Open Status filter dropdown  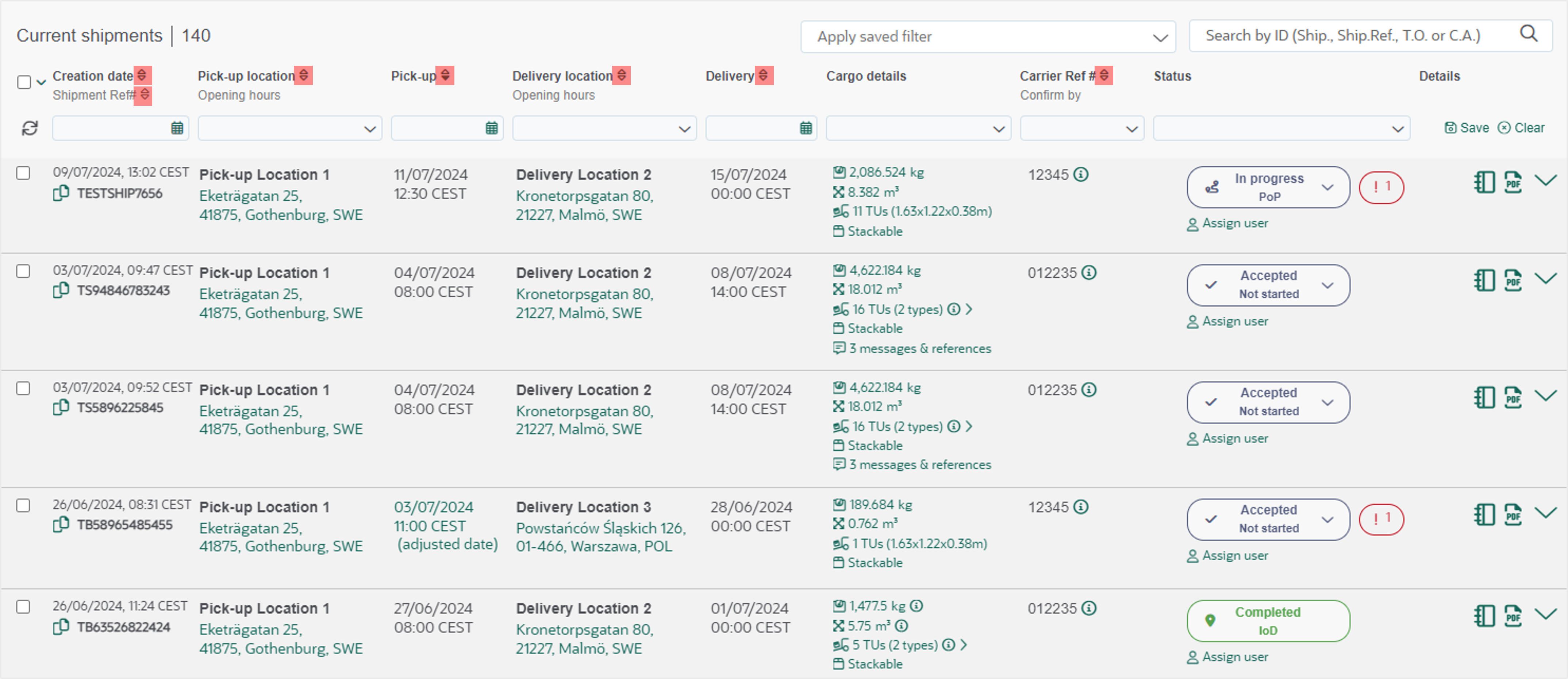[1281, 128]
